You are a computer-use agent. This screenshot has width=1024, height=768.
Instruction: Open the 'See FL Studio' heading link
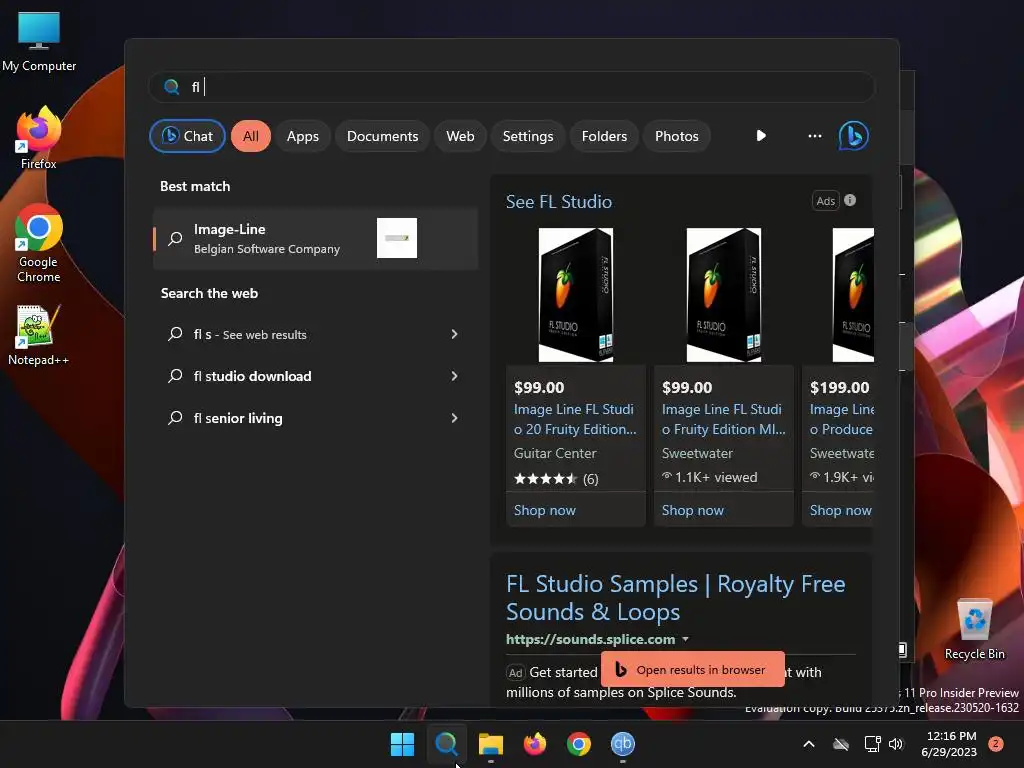tap(559, 202)
